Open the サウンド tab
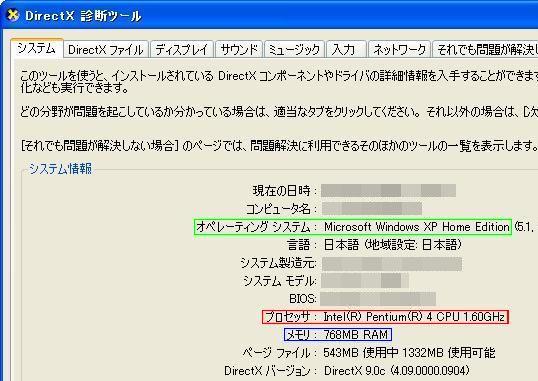Image resolution: width=538 pixels, height=381 pixels. (x=239, y=50)
